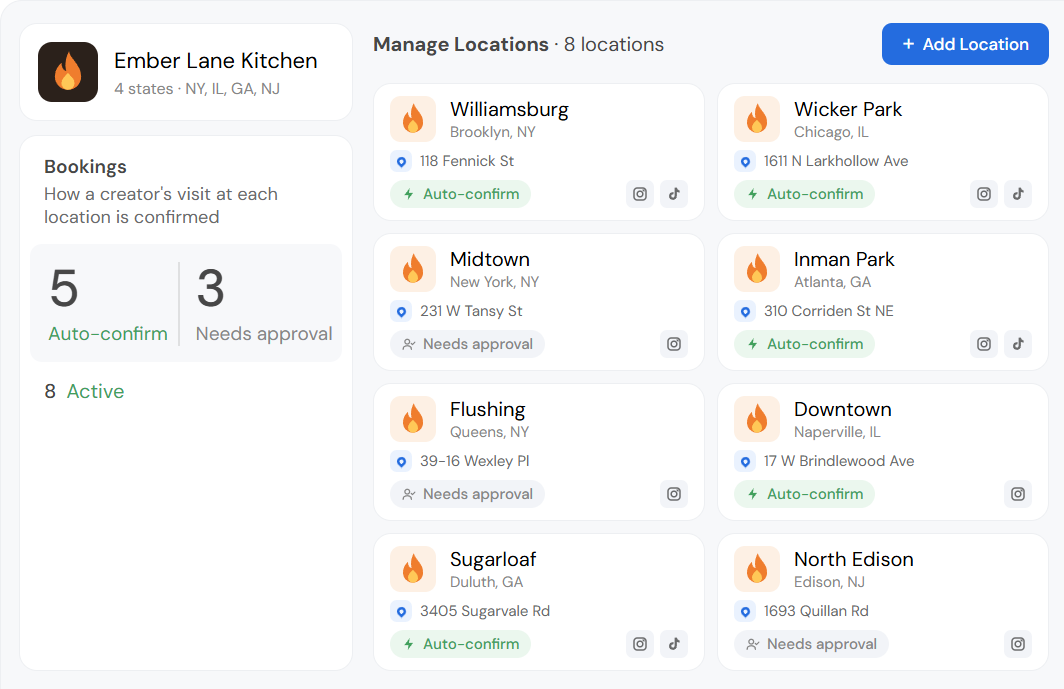Click the 1611 N Larkhollow Ave address
Screen dimensions: 1064x689
coord(836,162)
